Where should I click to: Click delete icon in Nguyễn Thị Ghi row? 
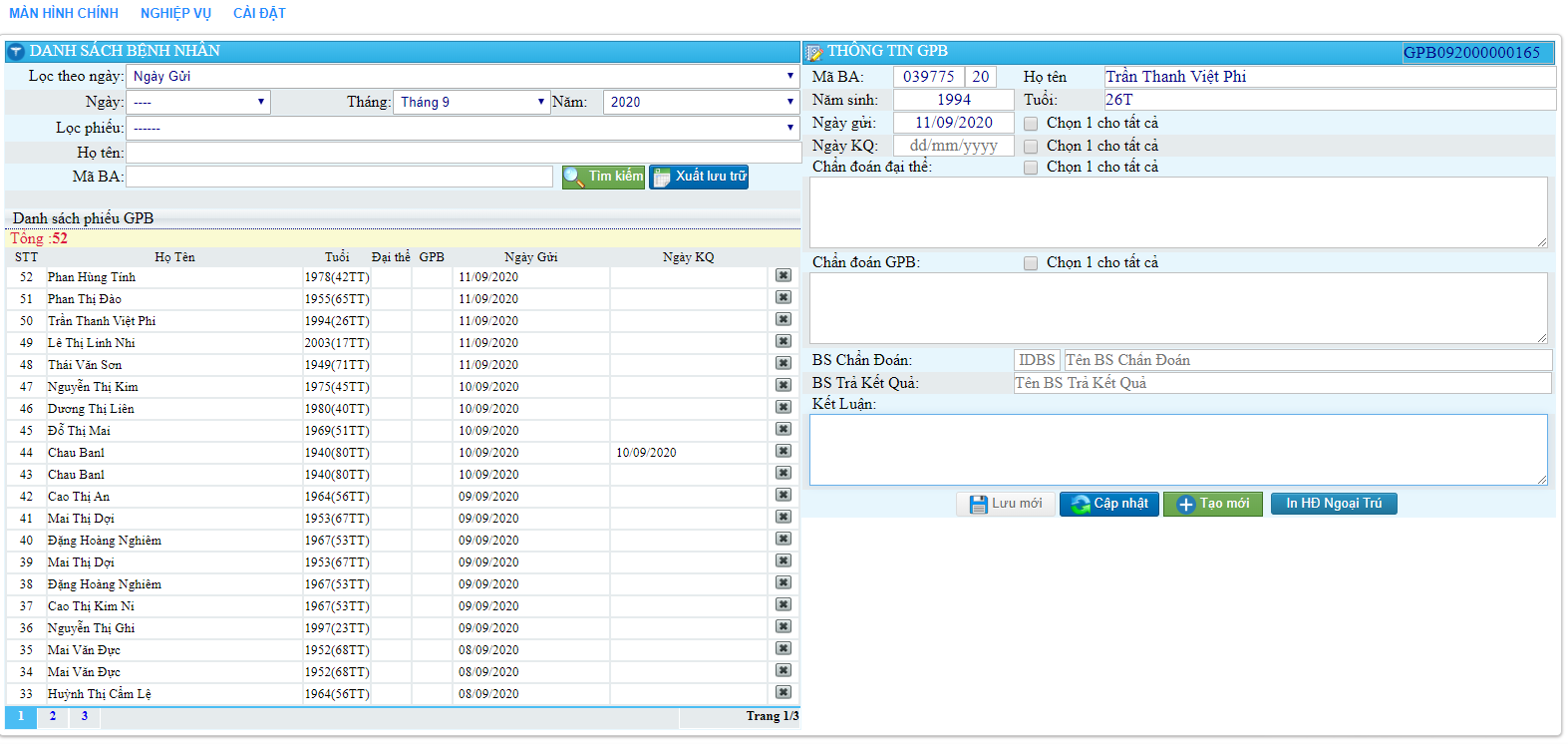point(784,627)
